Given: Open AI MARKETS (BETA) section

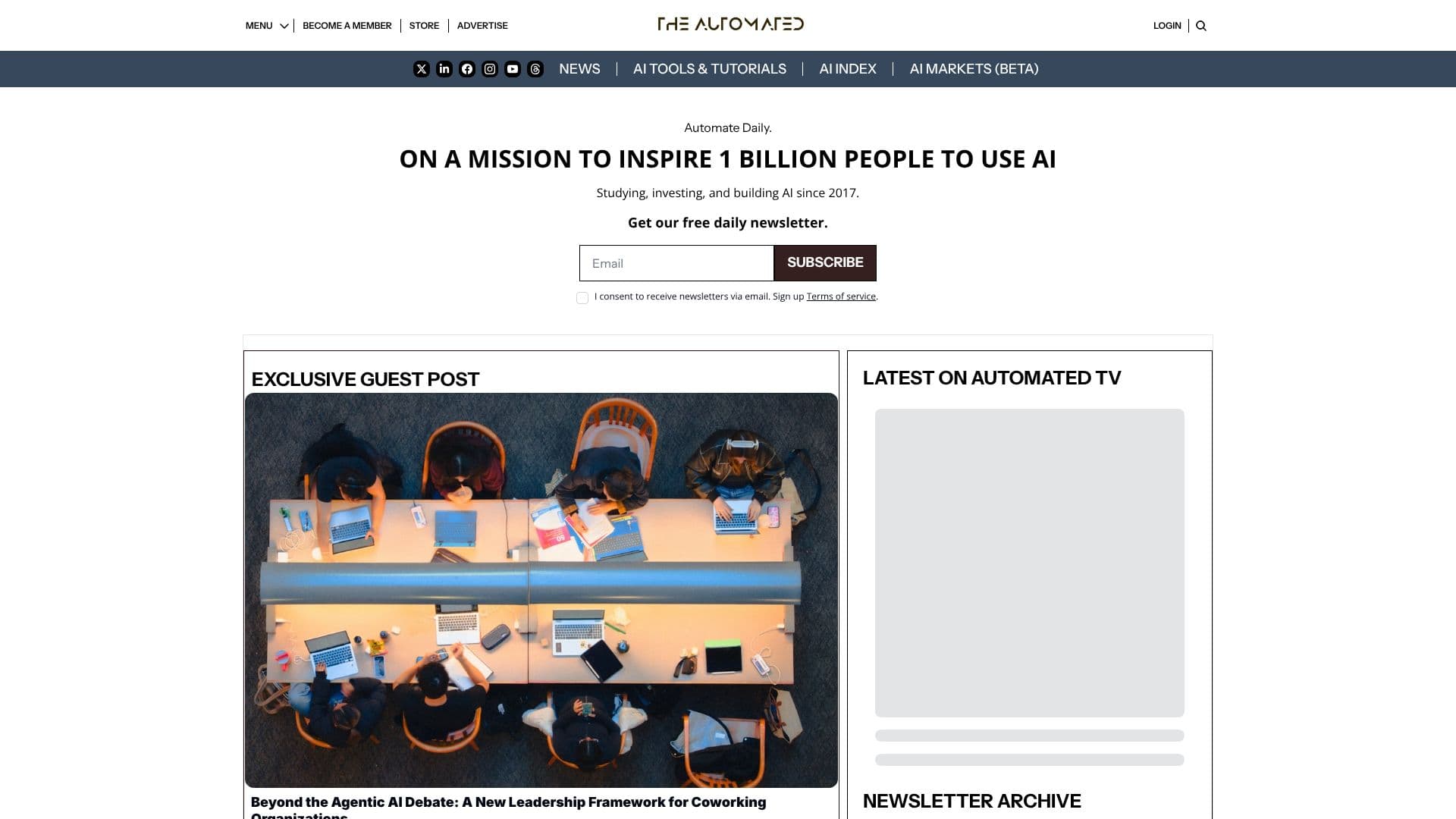Looking at the screenshot, I should coord(974,69).
